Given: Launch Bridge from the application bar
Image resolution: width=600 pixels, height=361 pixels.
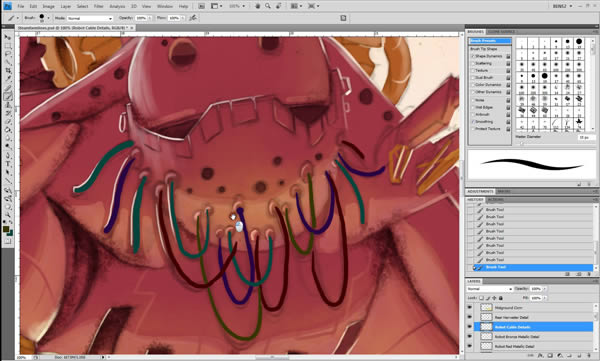Looking at the screenshot, I should pos(202,6).
